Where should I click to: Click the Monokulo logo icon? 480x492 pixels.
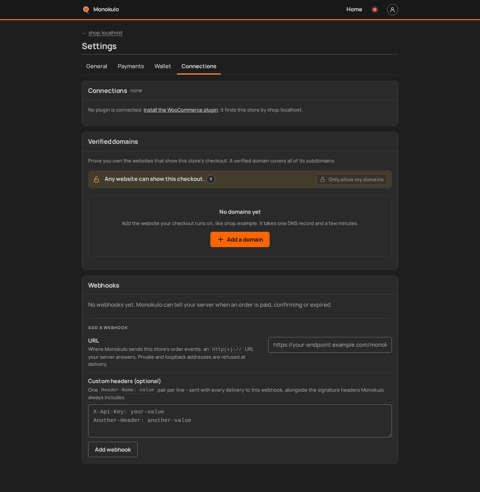(86, 9)
